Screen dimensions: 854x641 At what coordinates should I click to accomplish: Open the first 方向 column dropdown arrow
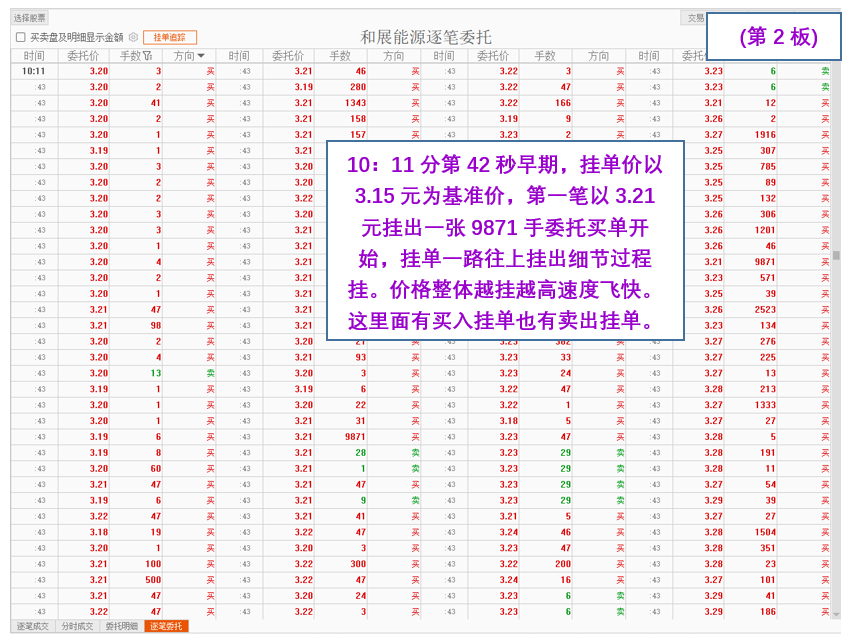tap(201, 56)
